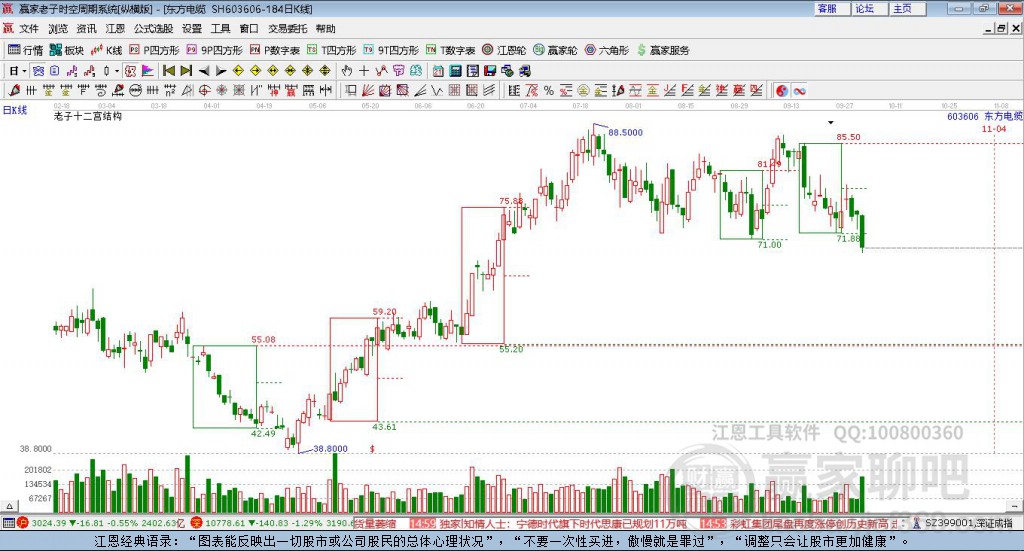
Task: Open the calculator icon
Action: click(x=456, y=71)
